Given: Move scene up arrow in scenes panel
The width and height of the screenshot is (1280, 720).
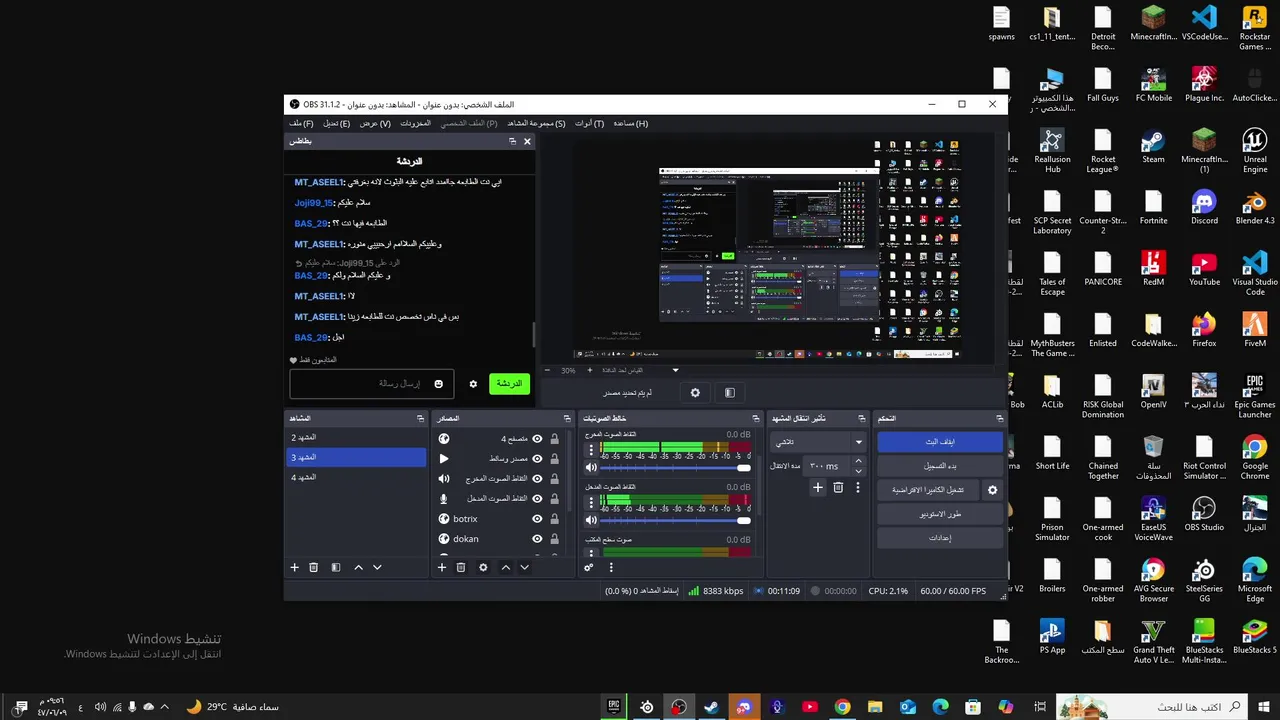Looking at the screenshot, I should 358,567.
